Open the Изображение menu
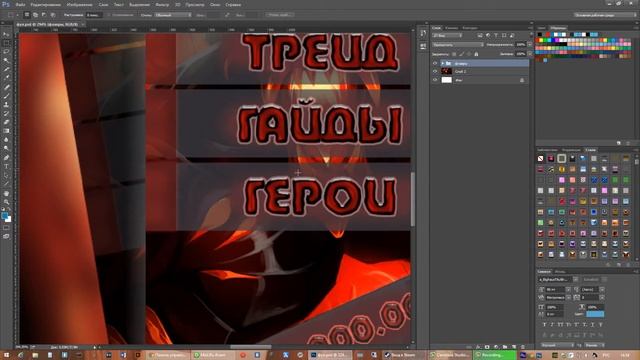The width and height of the screenshot is (640, 360). point(80,5)
